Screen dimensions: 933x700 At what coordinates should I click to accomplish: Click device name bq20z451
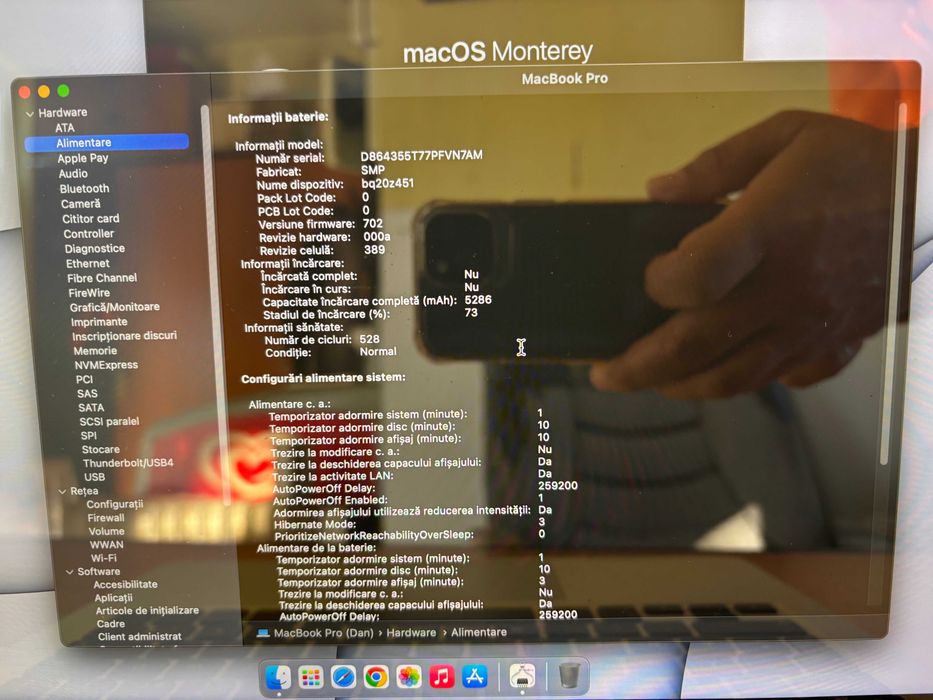coord(387,183)
